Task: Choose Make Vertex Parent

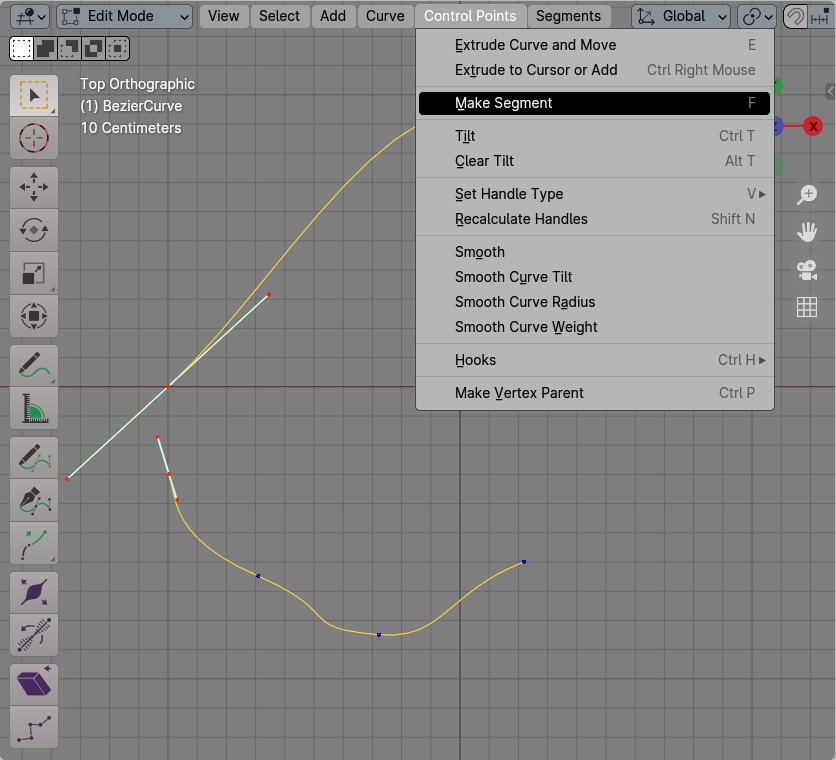Action: tap(594, 393)
